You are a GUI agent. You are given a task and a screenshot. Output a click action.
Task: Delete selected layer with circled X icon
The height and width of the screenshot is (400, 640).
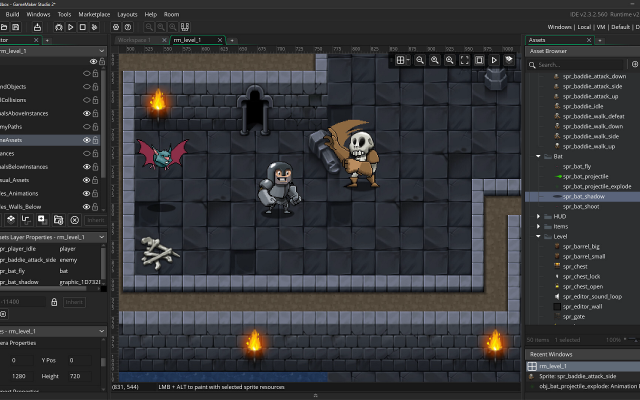click(x=75, y=220)
